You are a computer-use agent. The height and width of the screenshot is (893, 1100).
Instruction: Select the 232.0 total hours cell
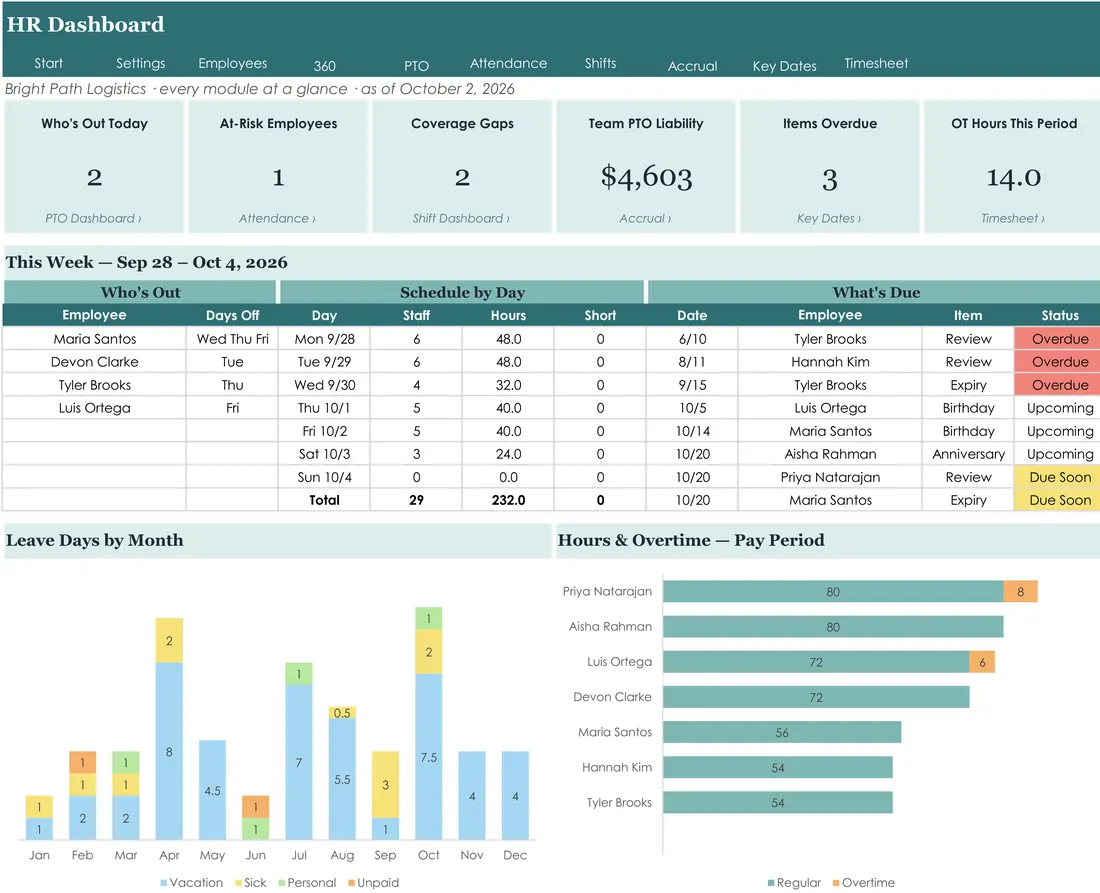pyautogui.click(x=508, y=500)
